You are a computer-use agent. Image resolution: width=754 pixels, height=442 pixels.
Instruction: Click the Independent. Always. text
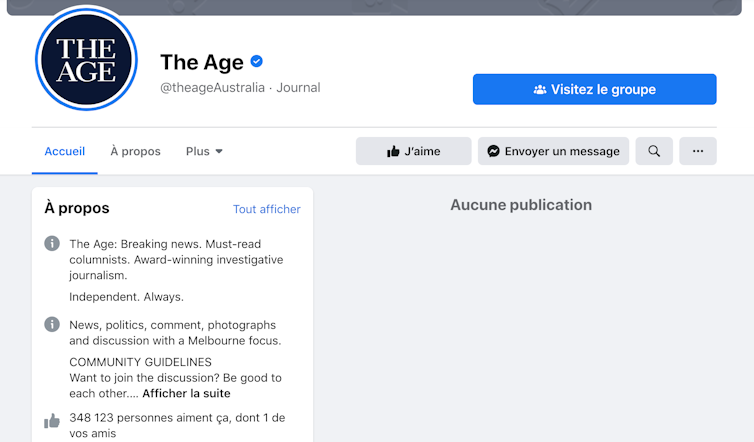pos(126,297)
